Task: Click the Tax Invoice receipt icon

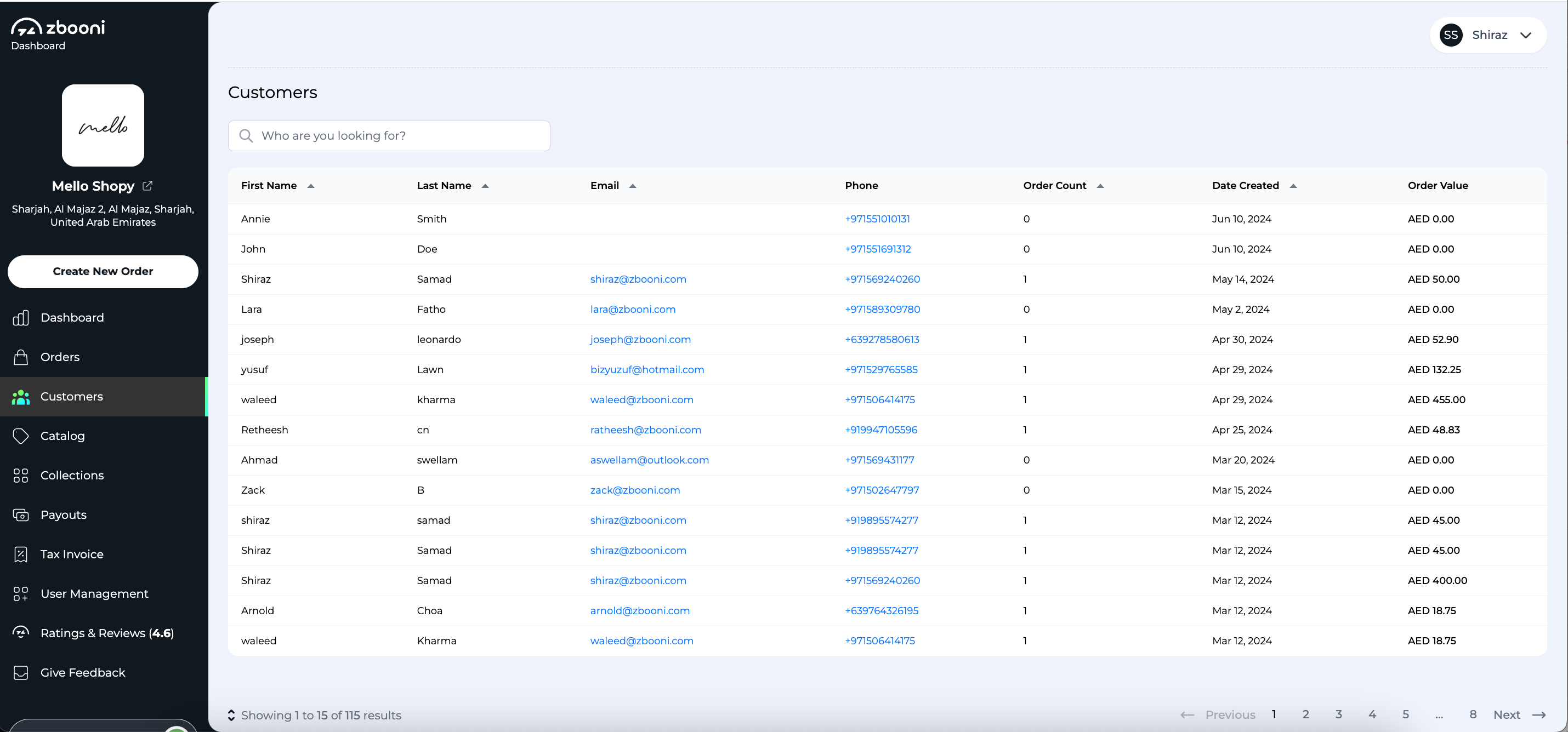Action: click(x=21, y=554)
